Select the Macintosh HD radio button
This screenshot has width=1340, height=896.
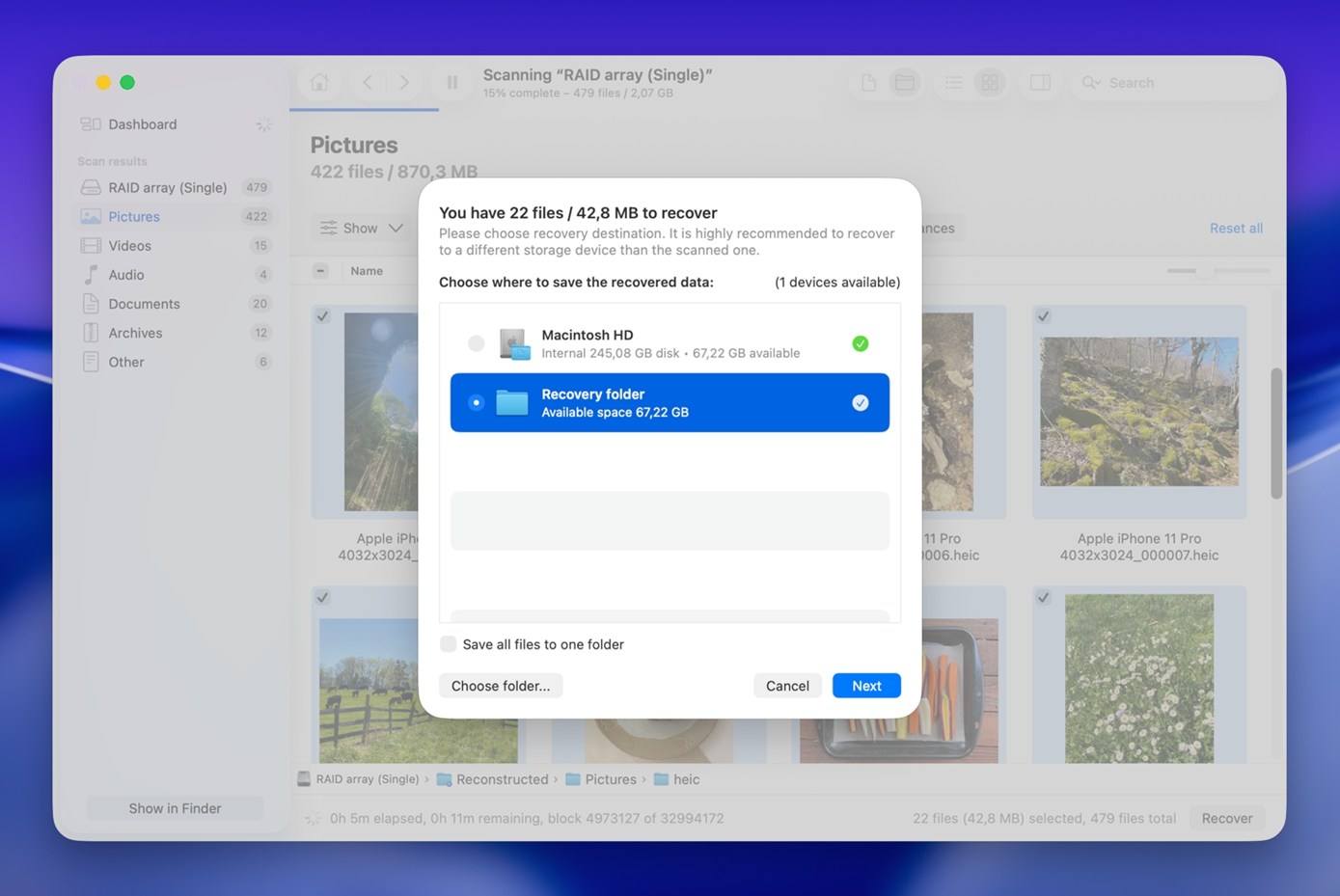click(476, 343)
